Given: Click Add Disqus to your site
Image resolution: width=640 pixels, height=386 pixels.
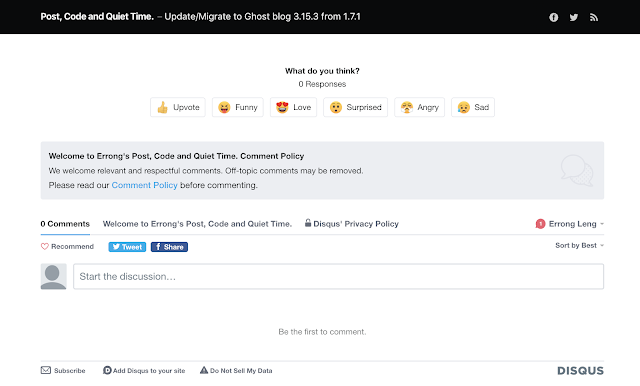Looking at the screenshot, I should click(144, 370).
